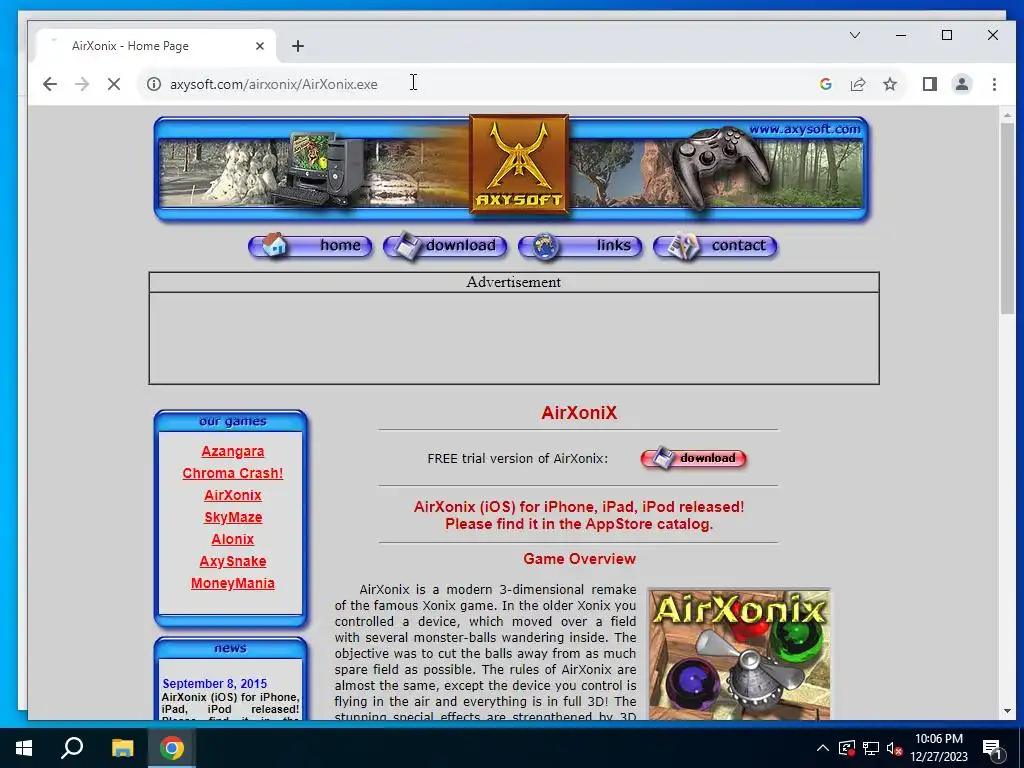Open the Chroma Crash! game link
Screen dimensions: 1024x768
[232, 473]
